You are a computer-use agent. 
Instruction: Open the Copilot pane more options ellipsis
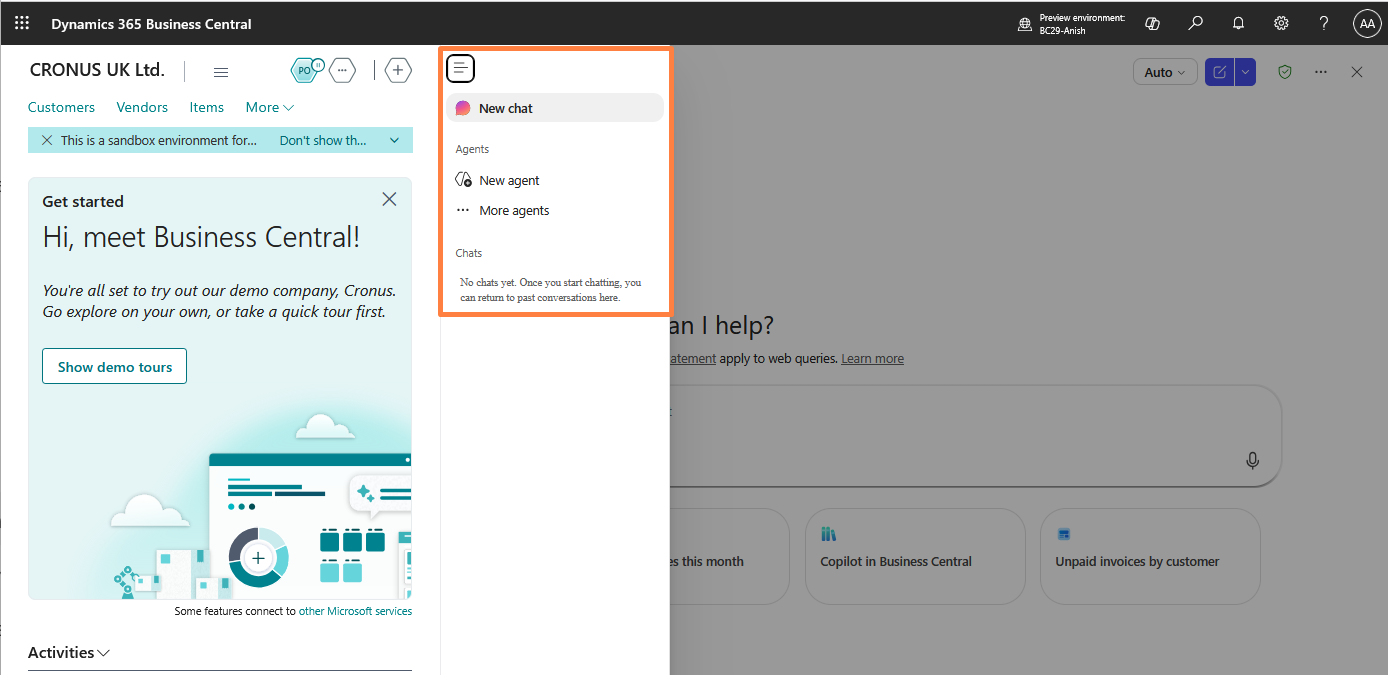pyautogui.click(x=1321, y=72)
